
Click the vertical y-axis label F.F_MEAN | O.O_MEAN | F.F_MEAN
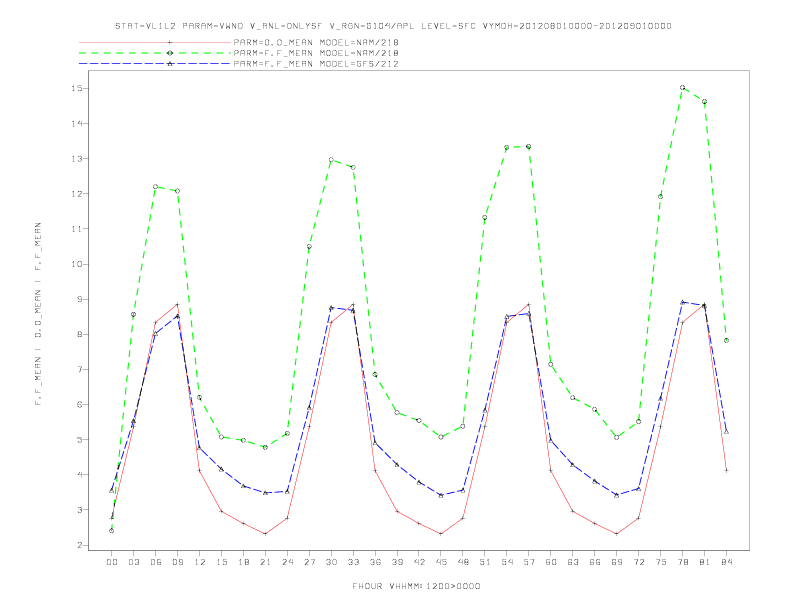(x=38, y=314)
